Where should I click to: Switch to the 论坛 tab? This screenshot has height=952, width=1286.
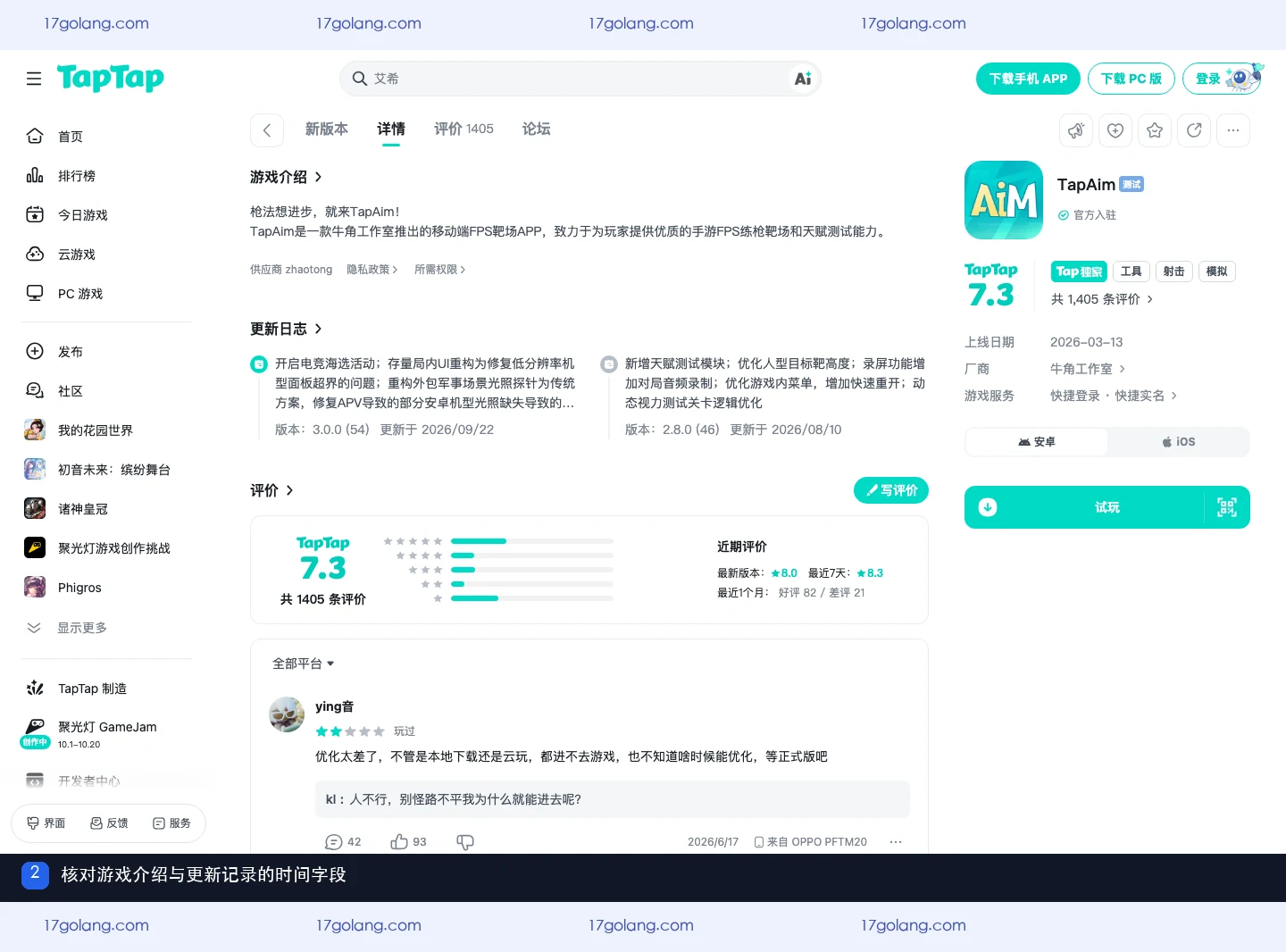click(x=536, y=129)
